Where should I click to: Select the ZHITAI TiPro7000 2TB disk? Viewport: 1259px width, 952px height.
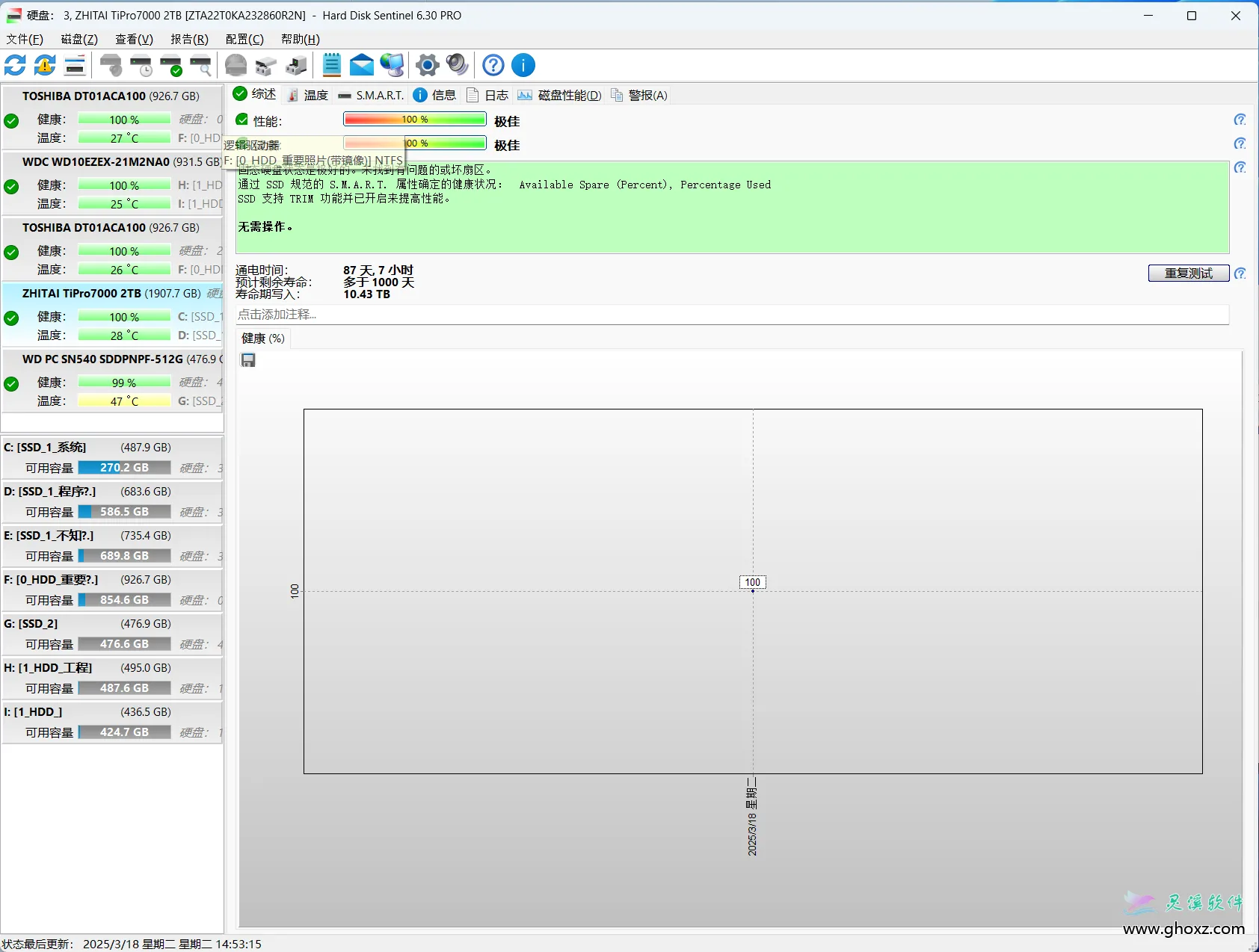(112, 315)
